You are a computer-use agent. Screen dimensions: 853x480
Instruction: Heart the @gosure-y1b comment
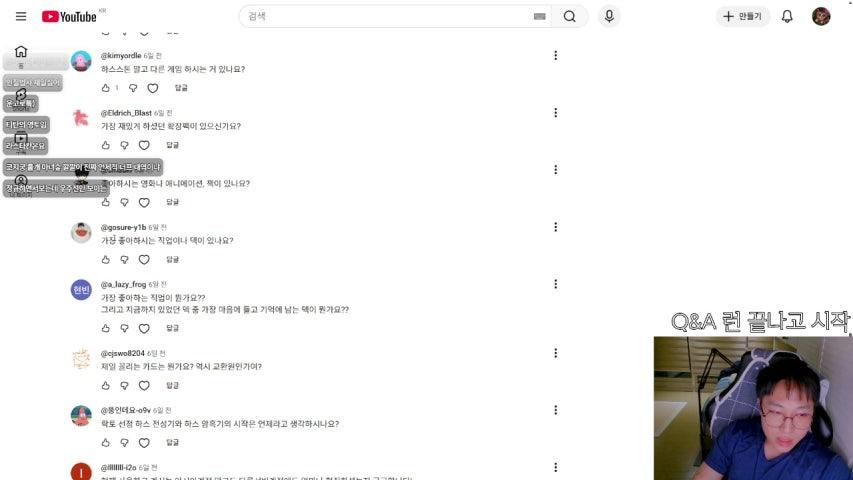(x=144, y=260)
